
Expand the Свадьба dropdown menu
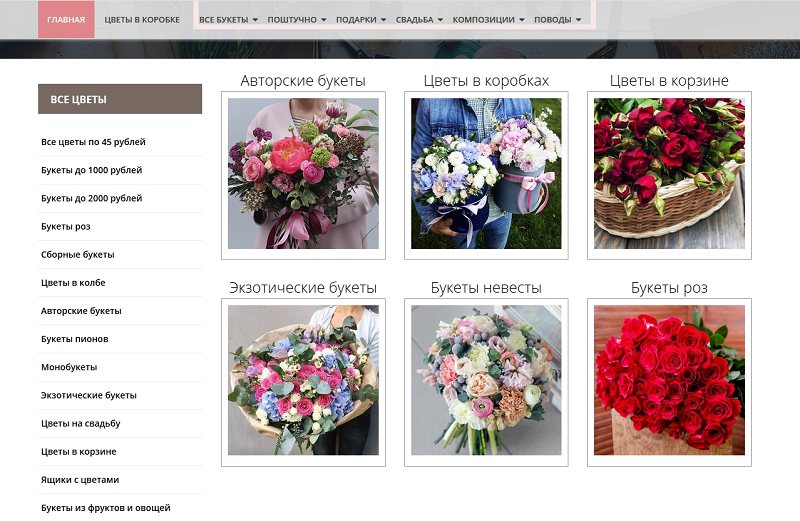pyautogui.click(x=419, y=19)
